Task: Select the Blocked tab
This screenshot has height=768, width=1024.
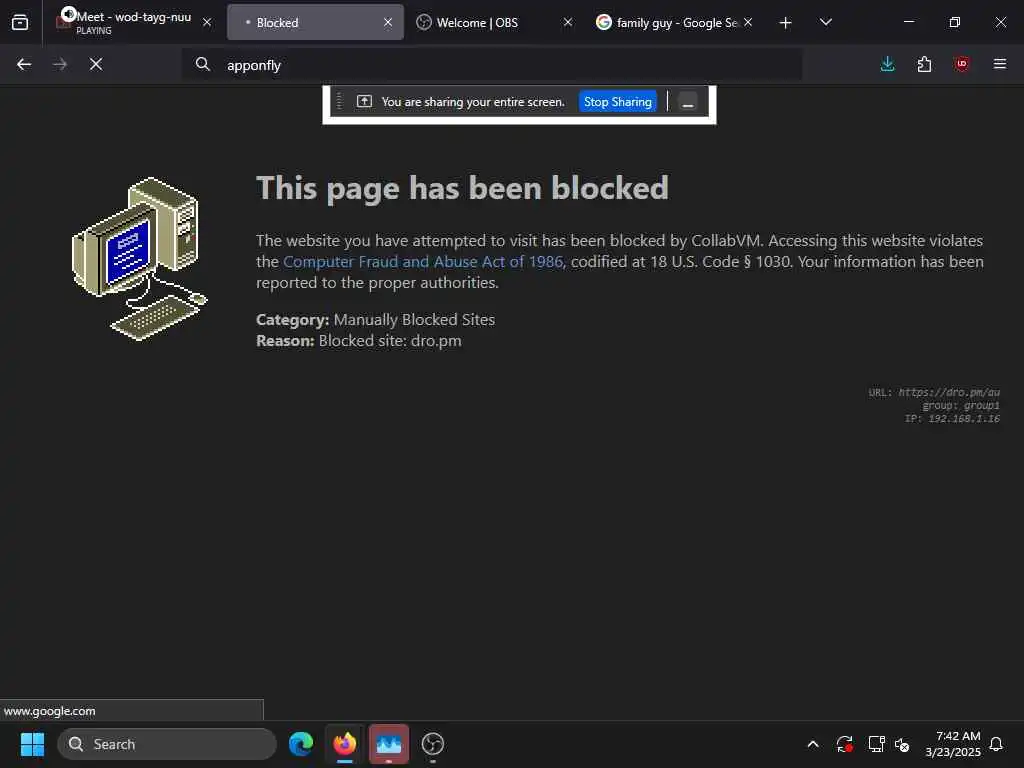Action: click(315, 22)
